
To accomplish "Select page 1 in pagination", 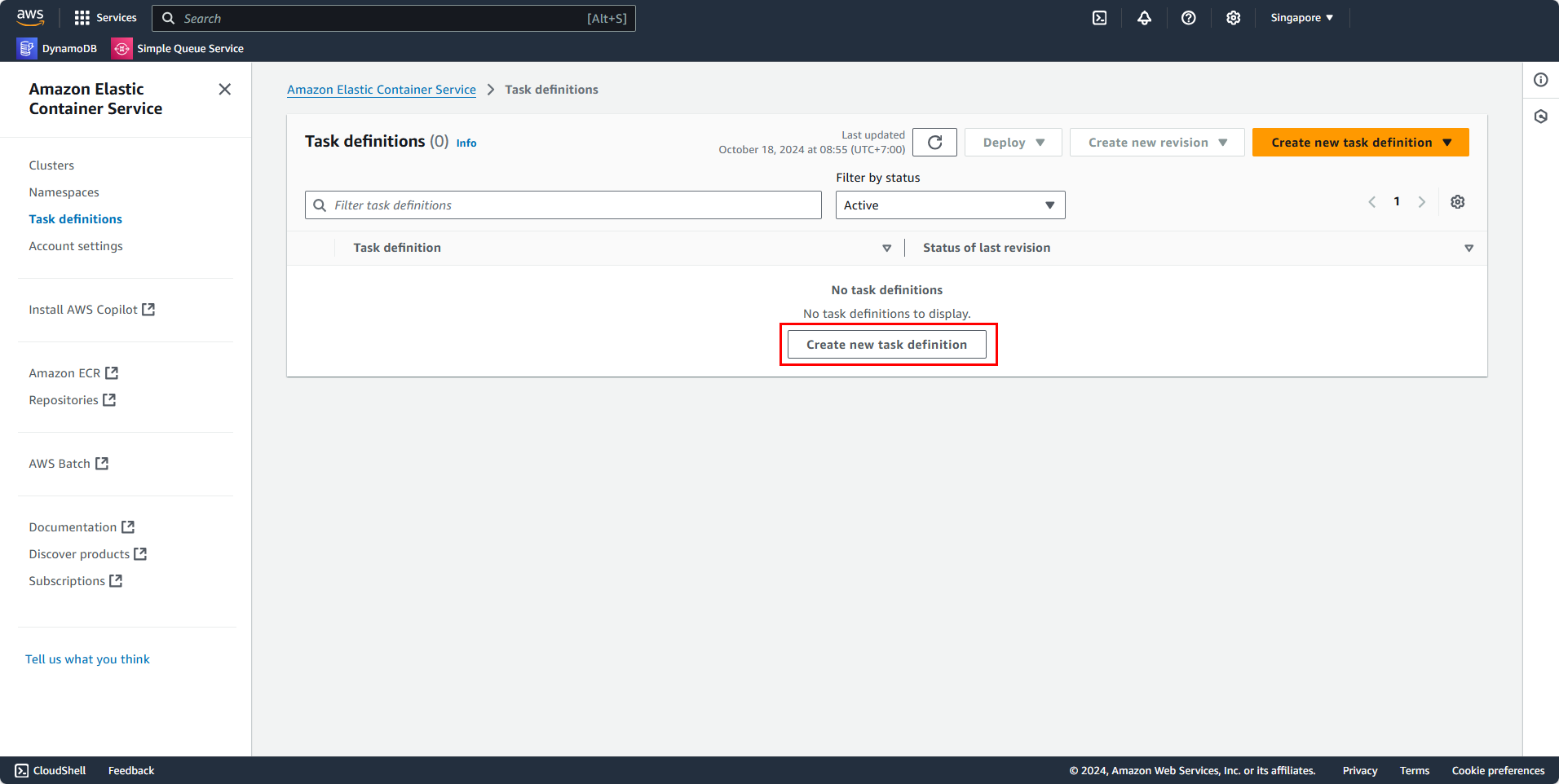I will click(x=1397, y=201).
